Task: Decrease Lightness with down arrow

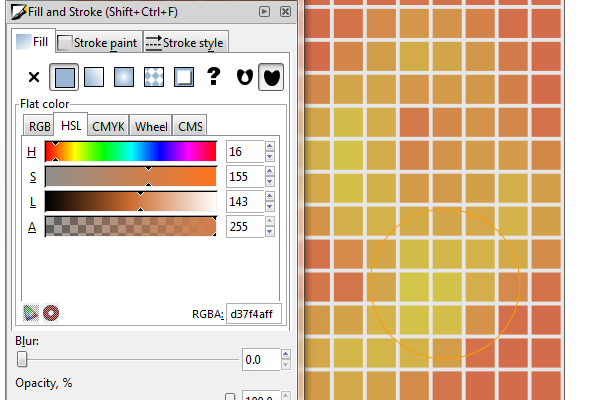Action: point(270,207)
